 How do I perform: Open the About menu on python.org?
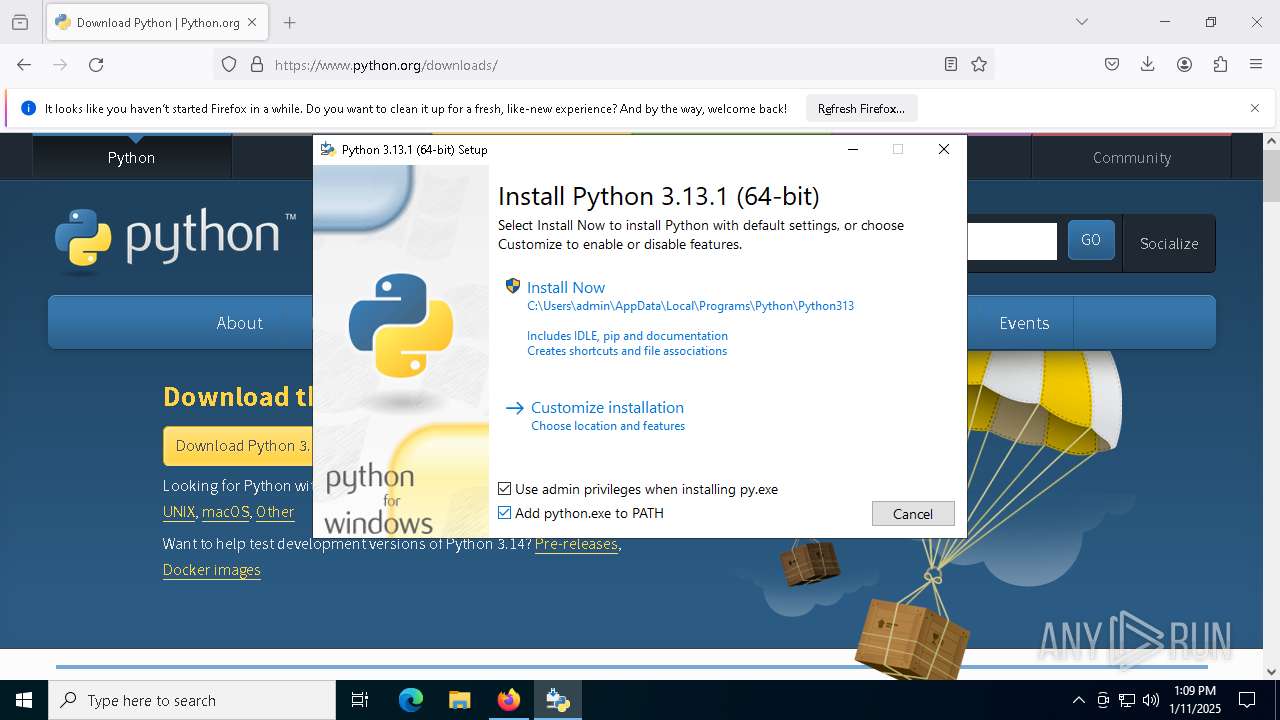240,323
